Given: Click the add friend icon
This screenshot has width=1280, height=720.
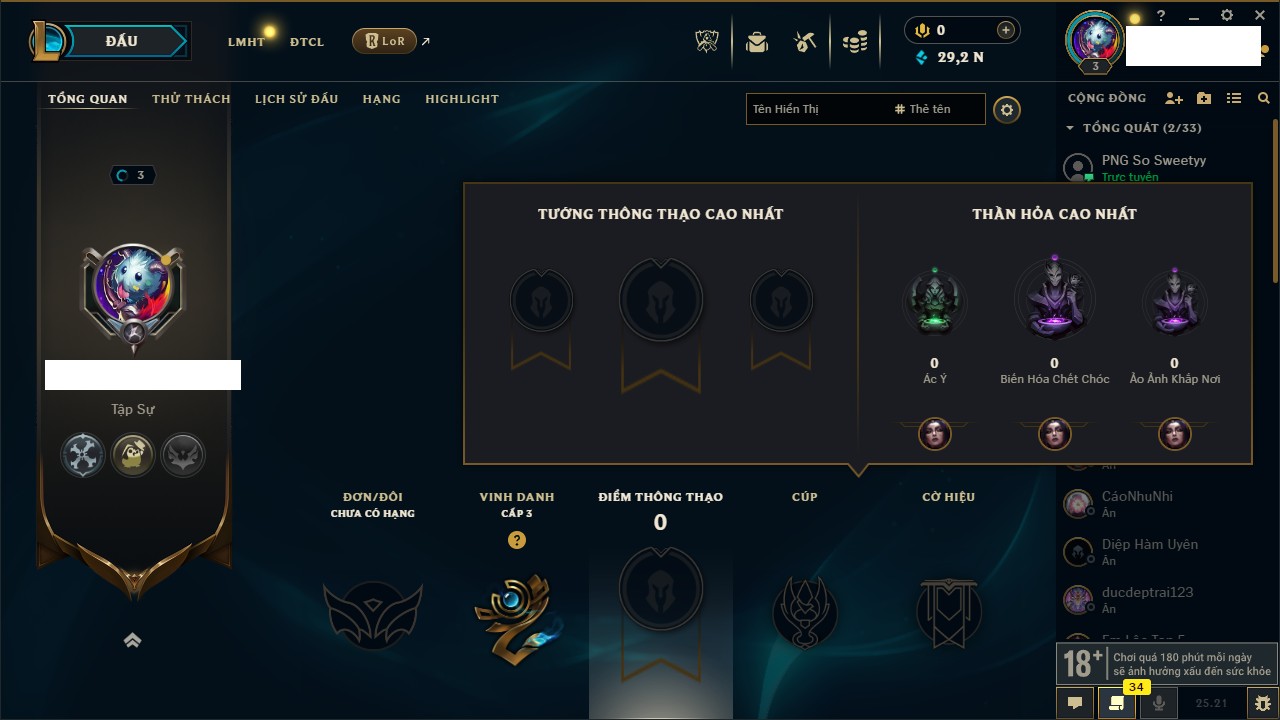Looking at the screenshot, I should (1174, 98).
